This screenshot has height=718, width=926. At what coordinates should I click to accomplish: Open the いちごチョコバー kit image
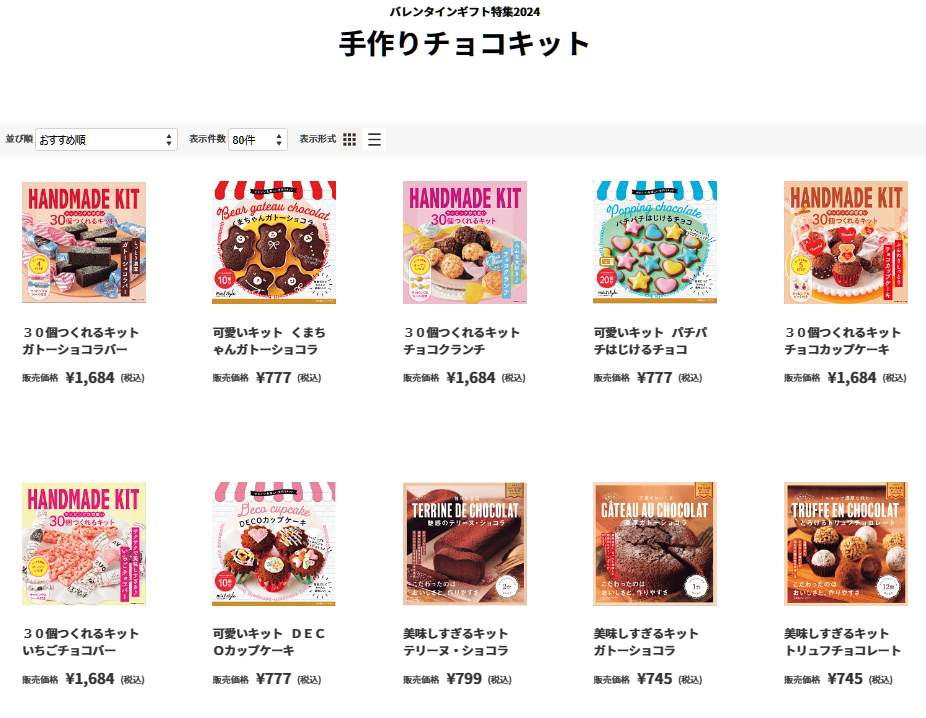(84, 544)
